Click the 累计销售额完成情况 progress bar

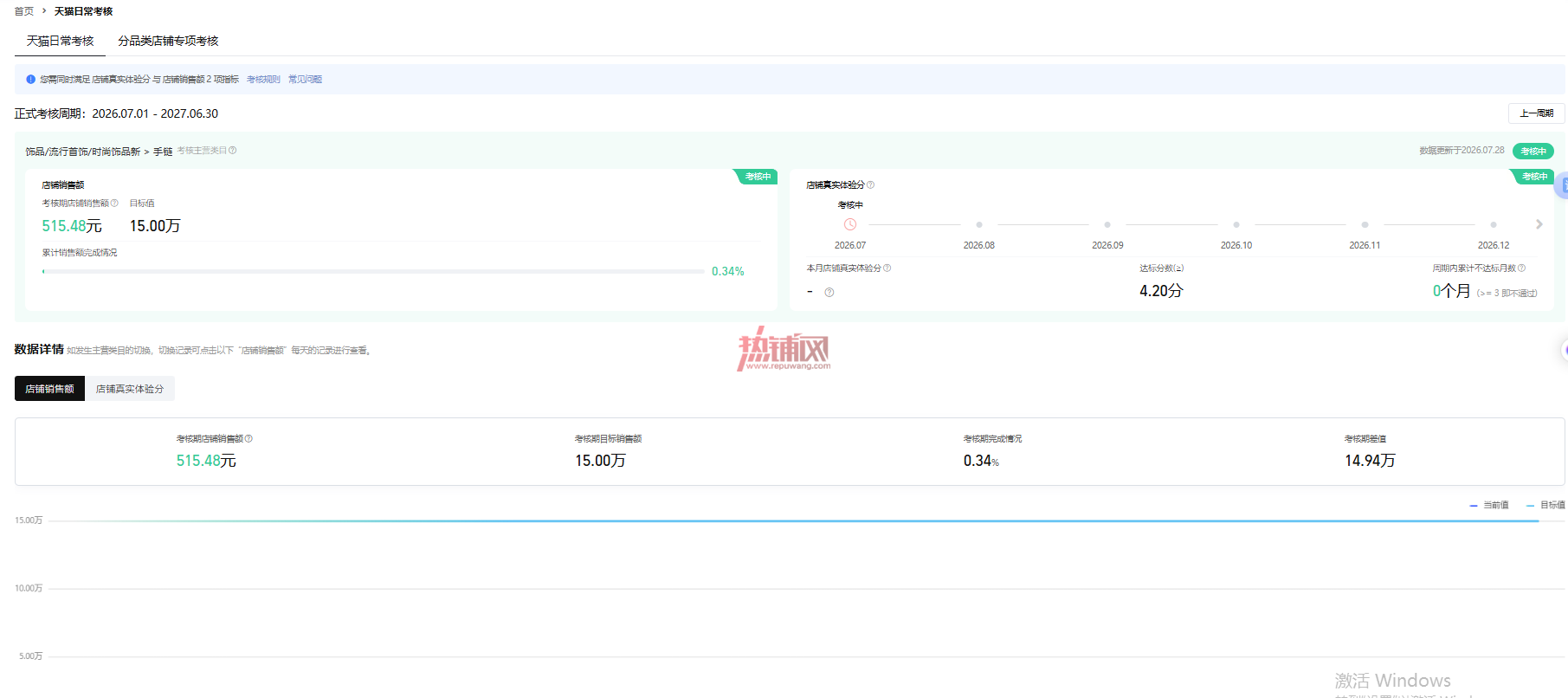click(373, 272)
